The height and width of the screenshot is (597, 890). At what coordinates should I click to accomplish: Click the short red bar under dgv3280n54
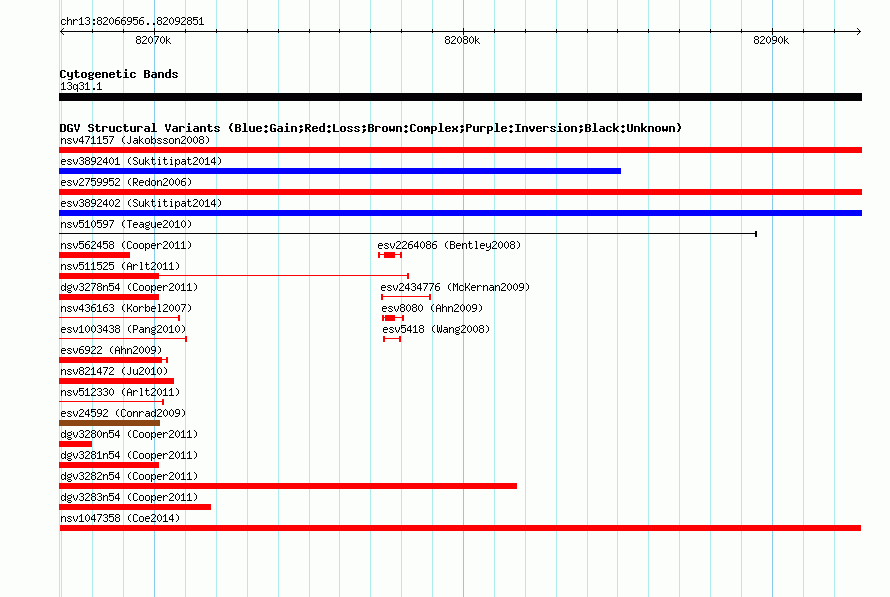point(75,444)
